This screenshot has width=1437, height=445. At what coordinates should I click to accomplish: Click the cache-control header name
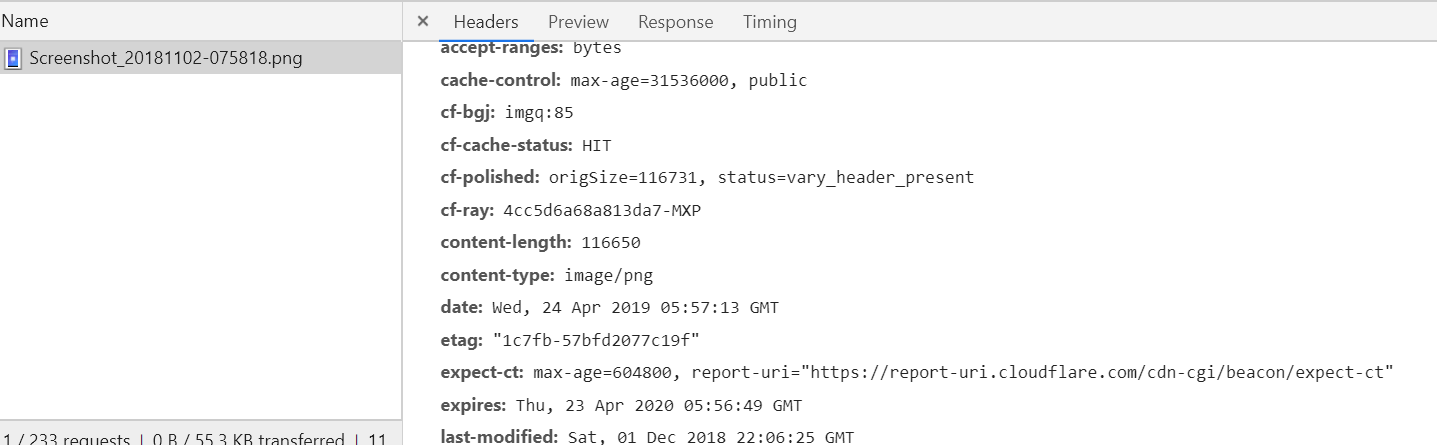[x=501, y=80]
